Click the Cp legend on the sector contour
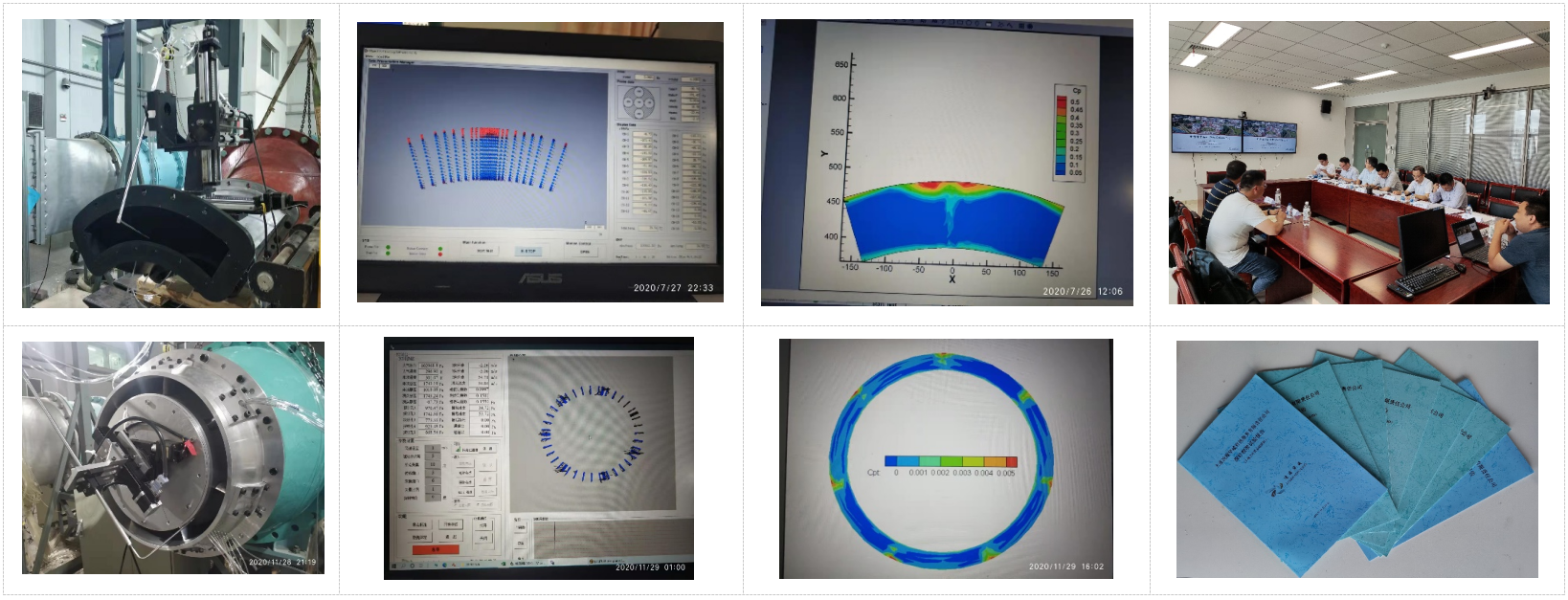 coord(1070,132)
